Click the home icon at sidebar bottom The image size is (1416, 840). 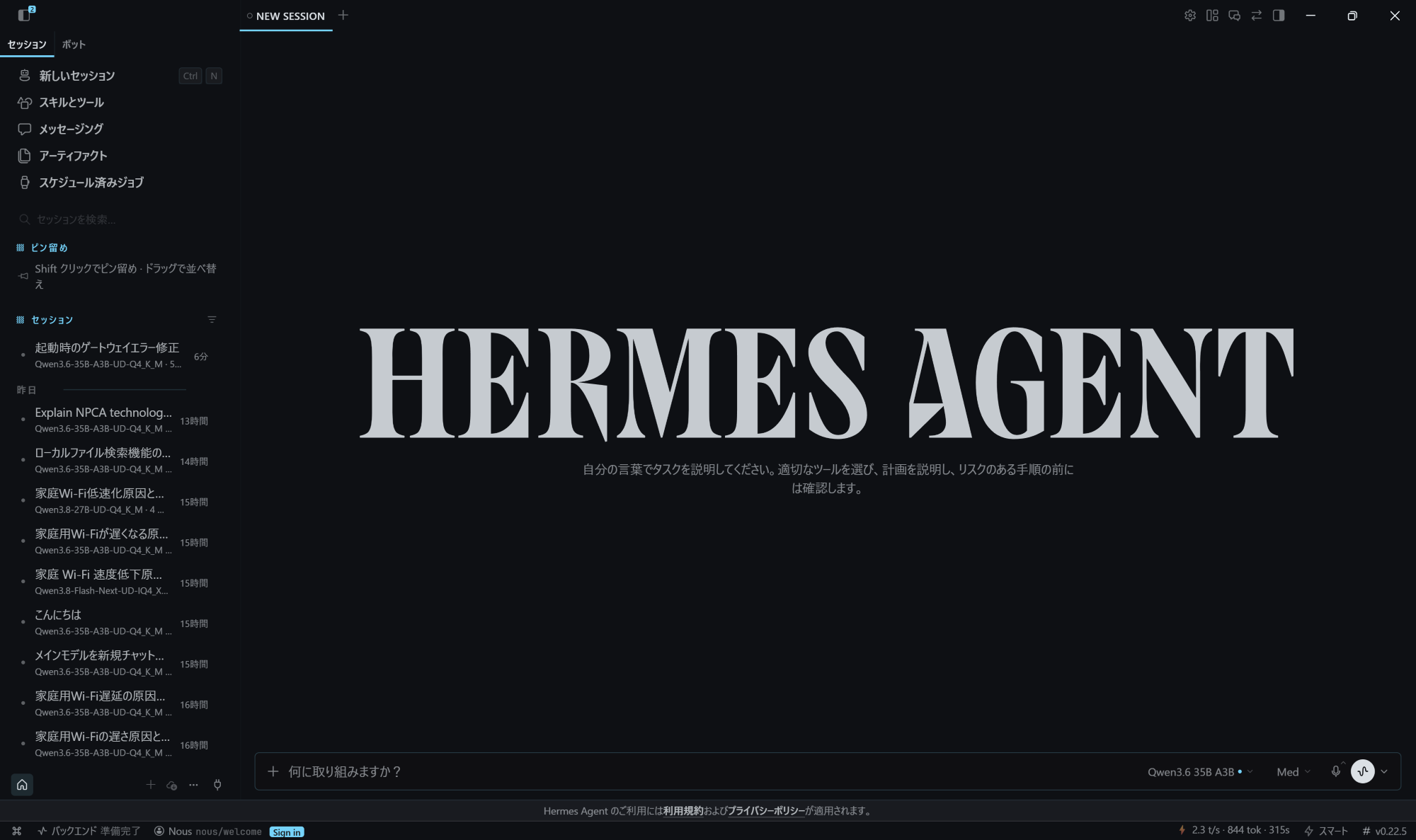(x=22, y=785)
